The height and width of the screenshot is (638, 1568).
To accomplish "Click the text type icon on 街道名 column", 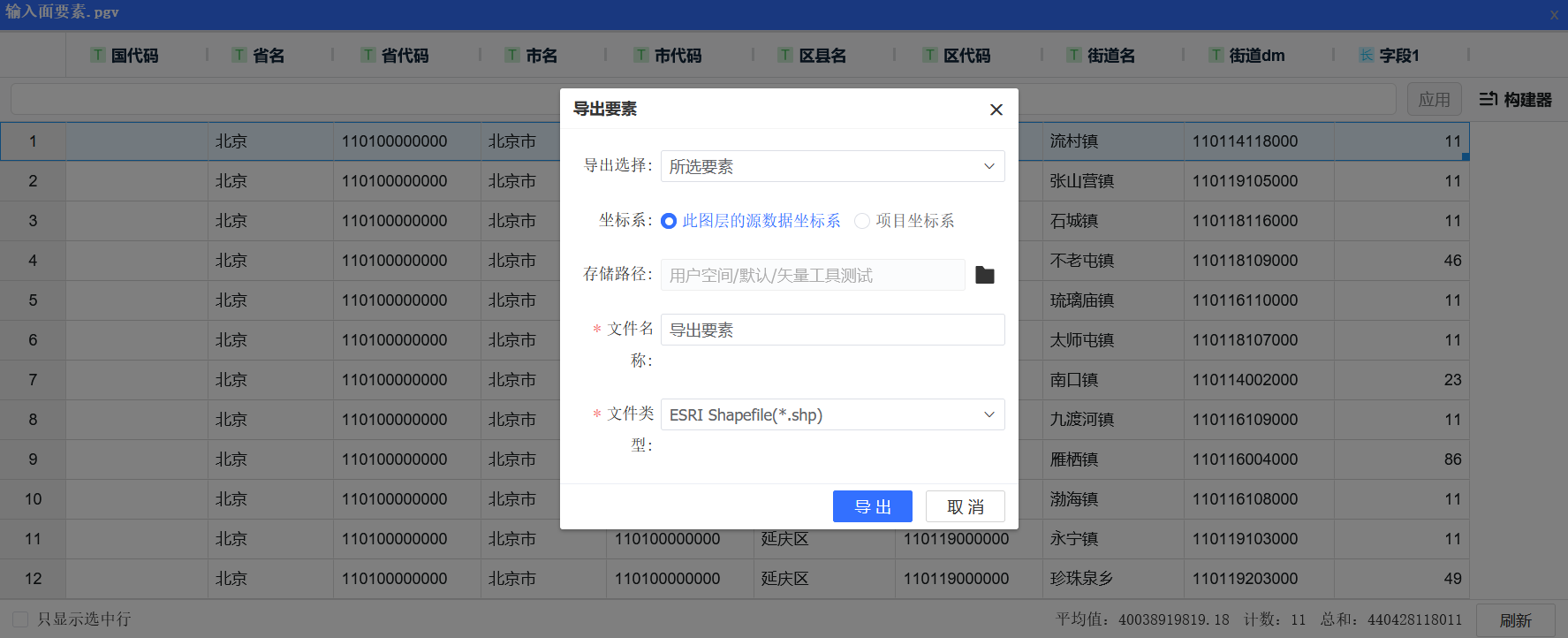I will tap(1074, 56).
